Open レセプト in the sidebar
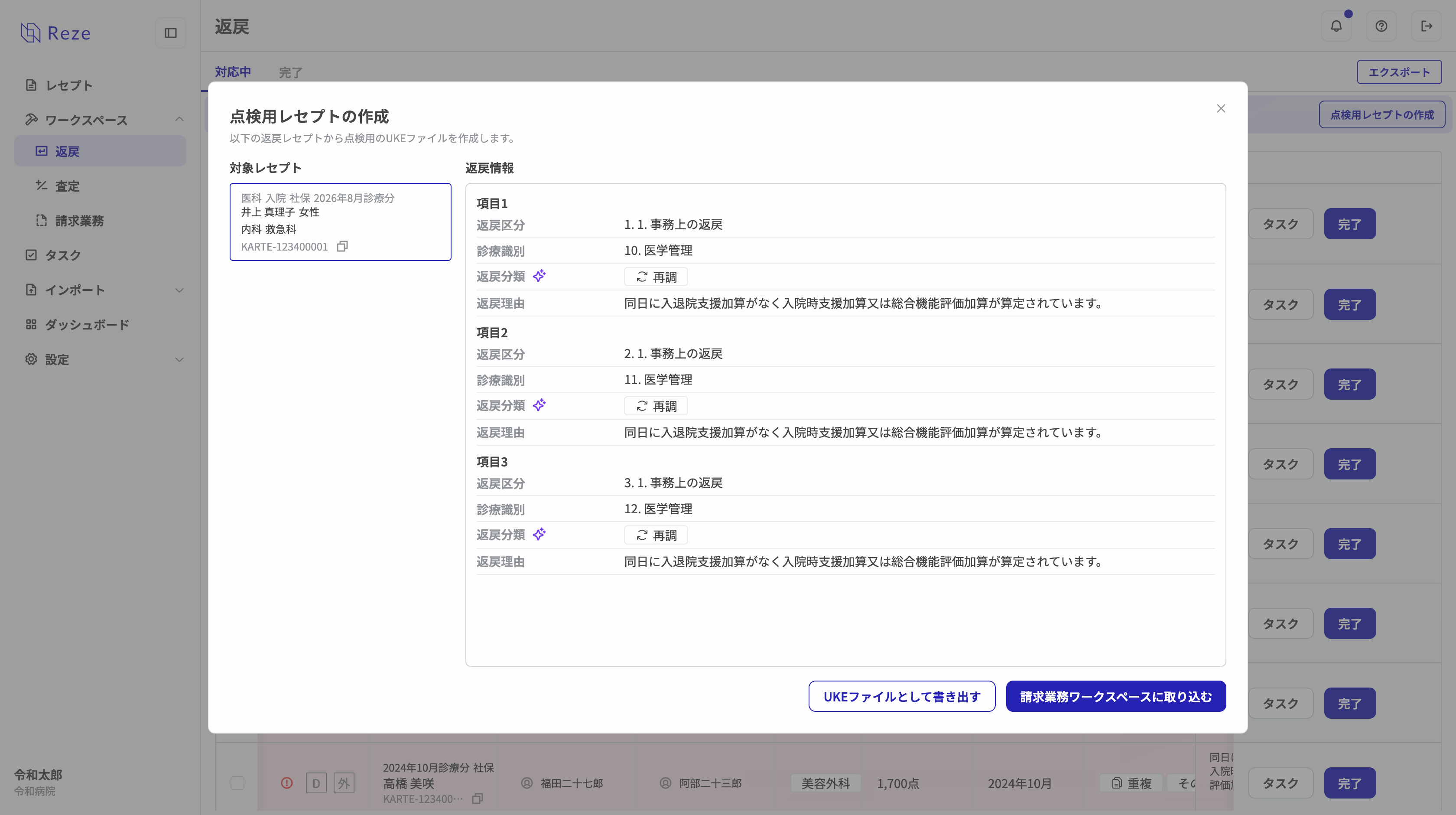 (100, 85)
